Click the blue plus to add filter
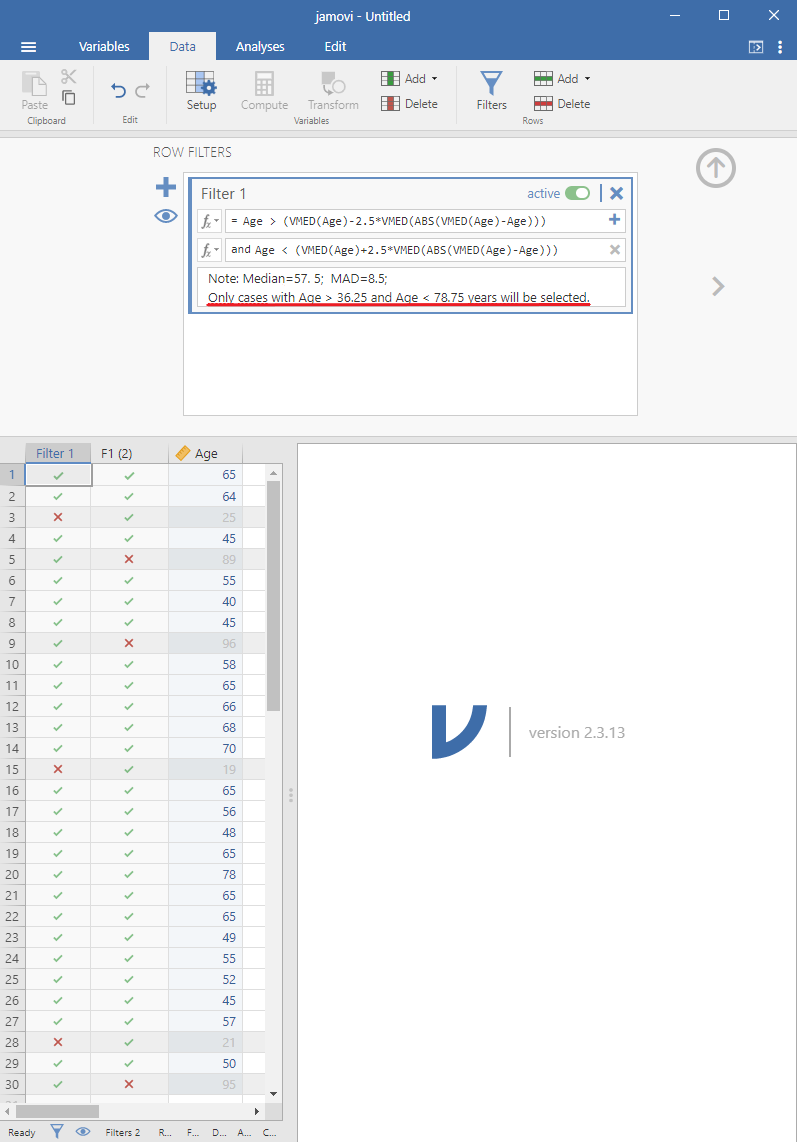The width and height of the screenshot is (797, 1142). point(166,187)
